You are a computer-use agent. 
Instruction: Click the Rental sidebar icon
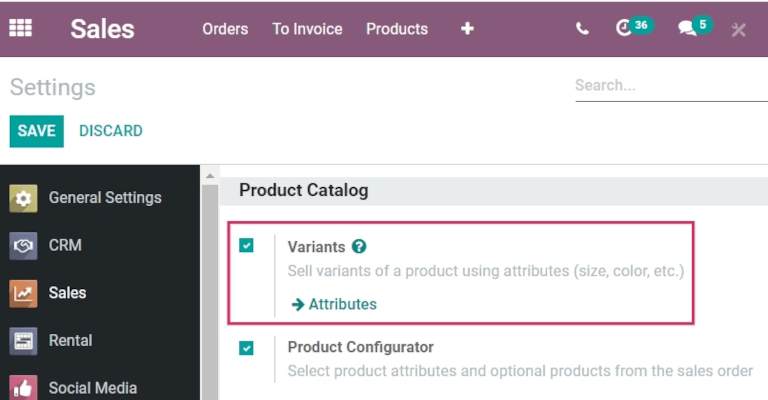(24, 341)
